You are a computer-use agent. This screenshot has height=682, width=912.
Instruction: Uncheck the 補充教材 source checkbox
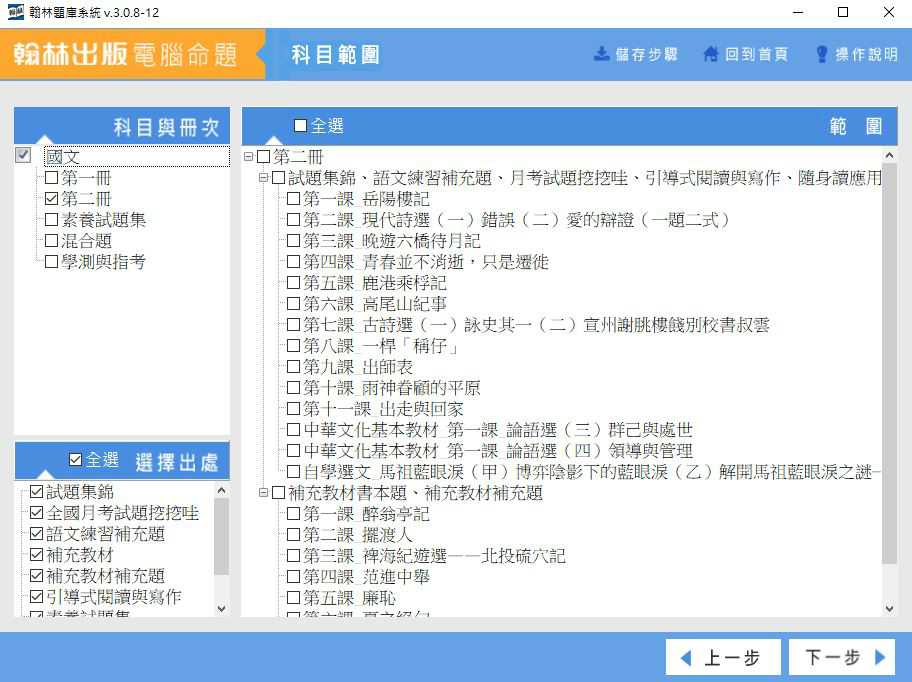36,555
